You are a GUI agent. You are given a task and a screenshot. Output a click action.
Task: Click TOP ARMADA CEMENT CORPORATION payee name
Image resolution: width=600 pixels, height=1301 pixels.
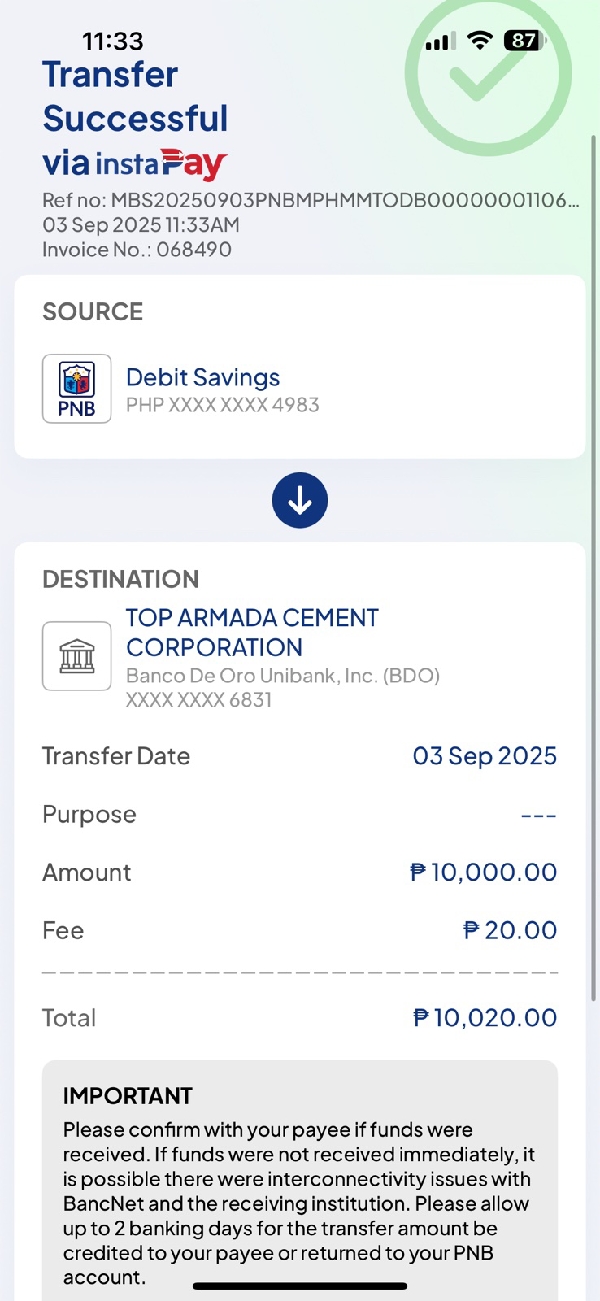tap(252, 632)
